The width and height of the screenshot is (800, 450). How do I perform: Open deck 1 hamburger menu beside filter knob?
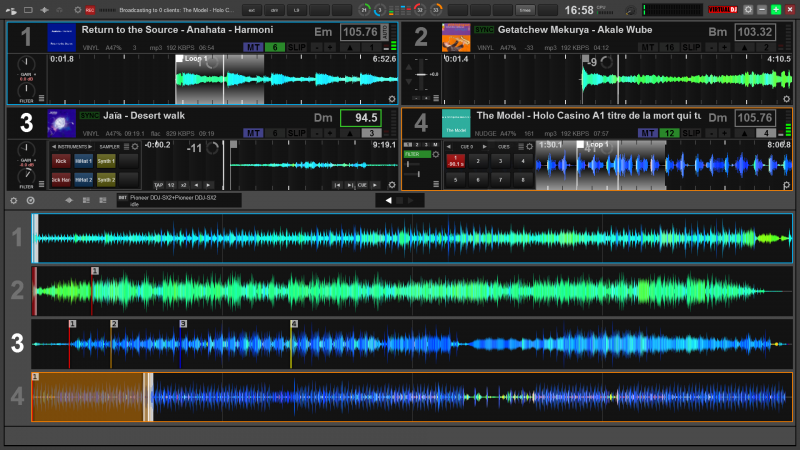click(x=41, y=98)
